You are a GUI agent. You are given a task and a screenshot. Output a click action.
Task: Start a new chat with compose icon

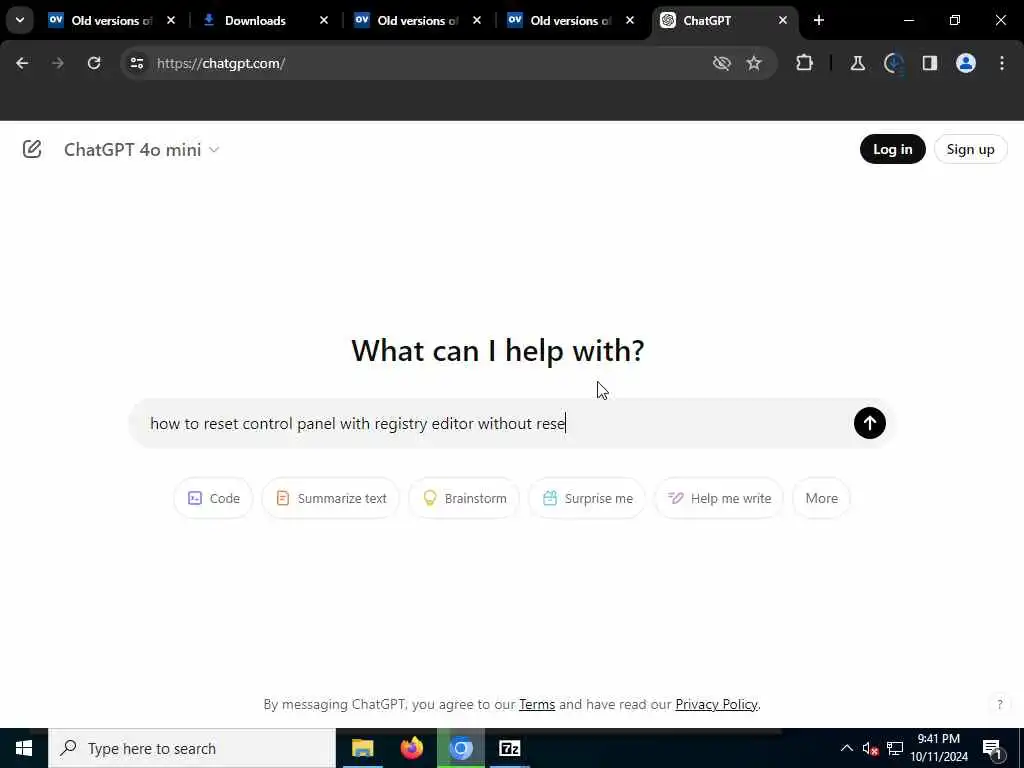[32, 149]
